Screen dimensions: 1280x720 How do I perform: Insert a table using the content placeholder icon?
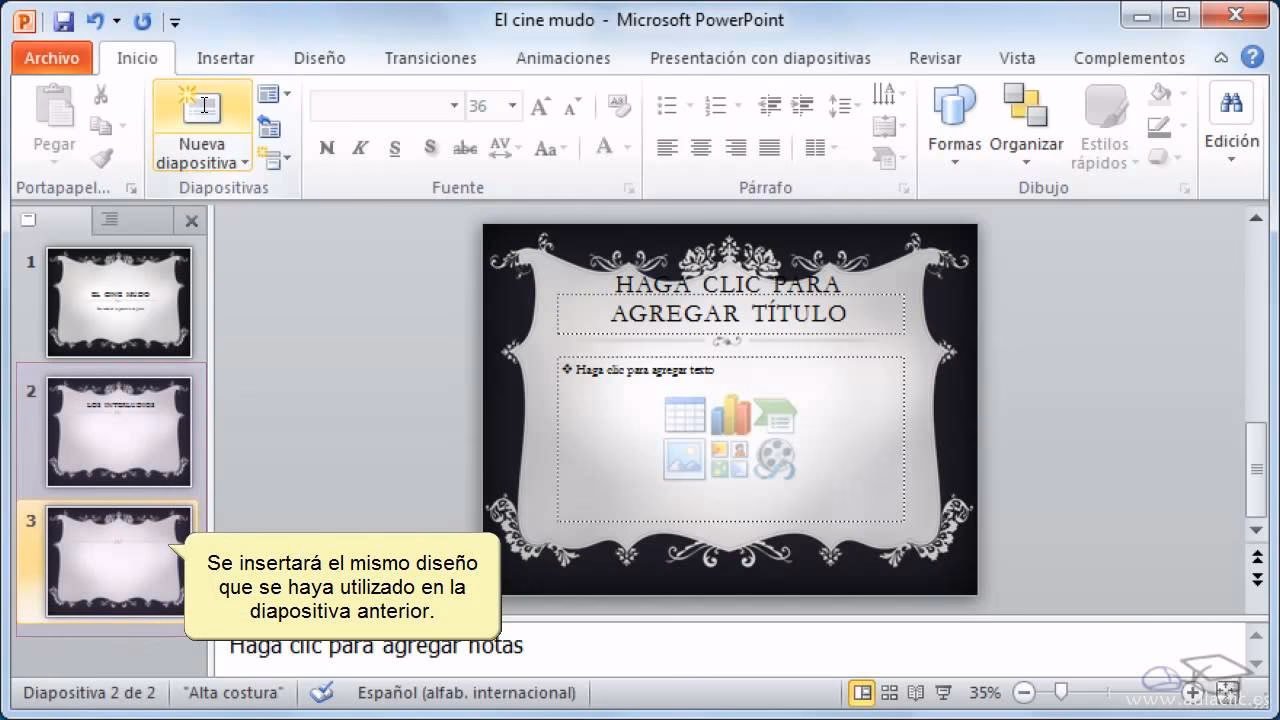[684, 413]
